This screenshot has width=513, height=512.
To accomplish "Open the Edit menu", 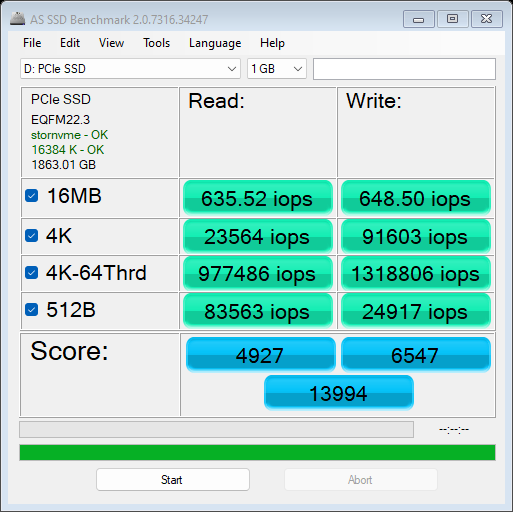I will [x=70, y=43].
